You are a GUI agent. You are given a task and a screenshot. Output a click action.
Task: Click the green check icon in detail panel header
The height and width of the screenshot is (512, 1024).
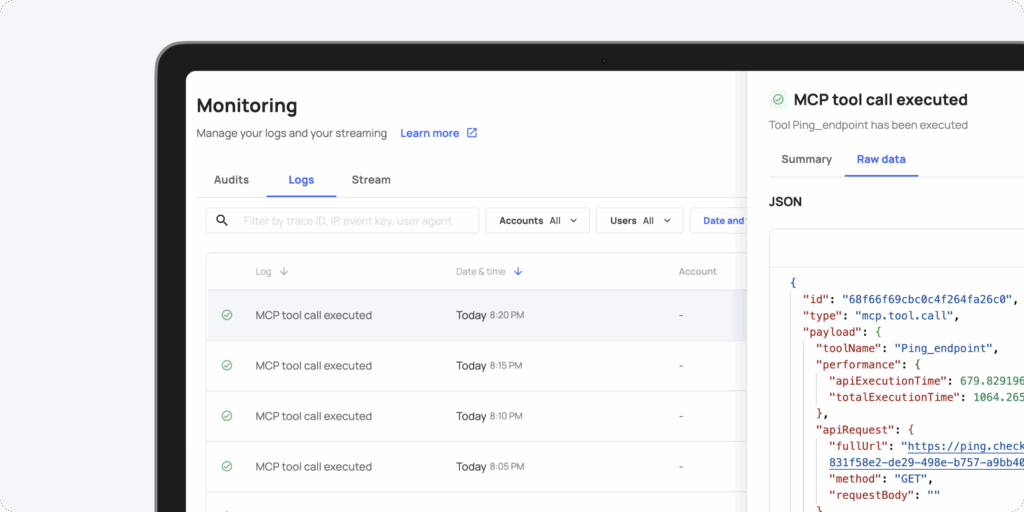[x=778, y=100]
